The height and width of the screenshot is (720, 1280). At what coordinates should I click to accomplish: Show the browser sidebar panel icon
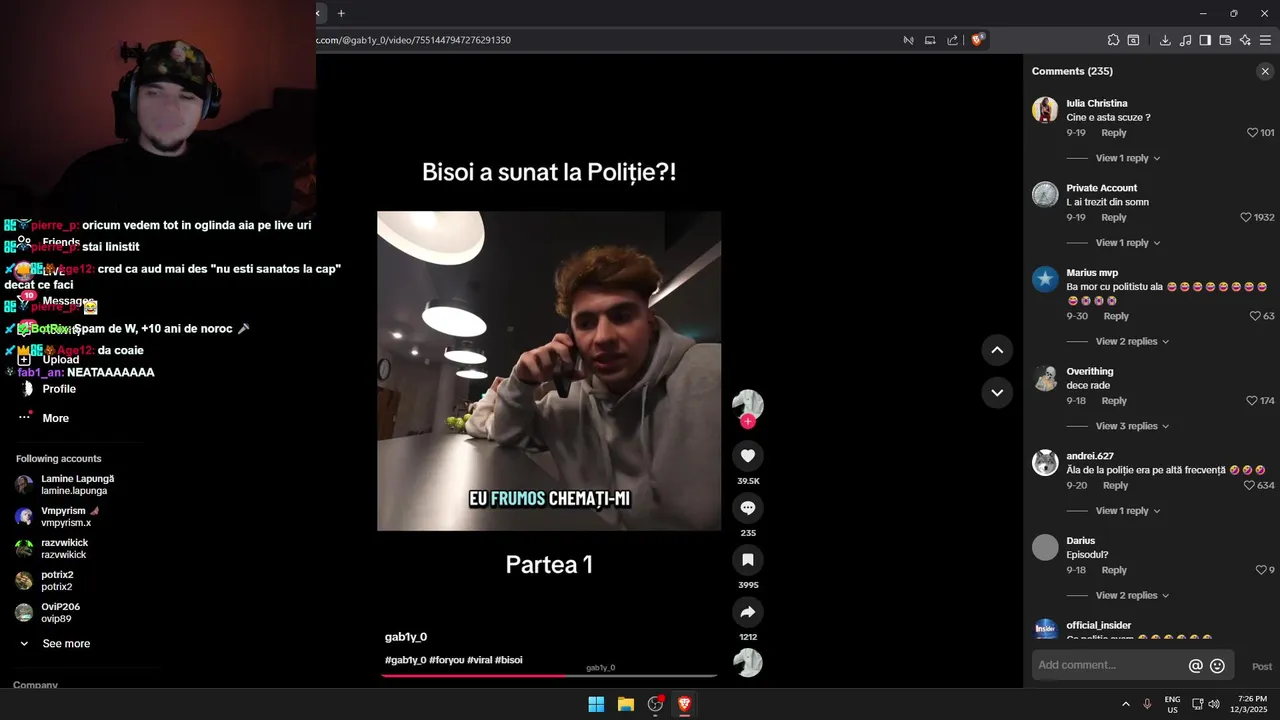coord(1205,40)
